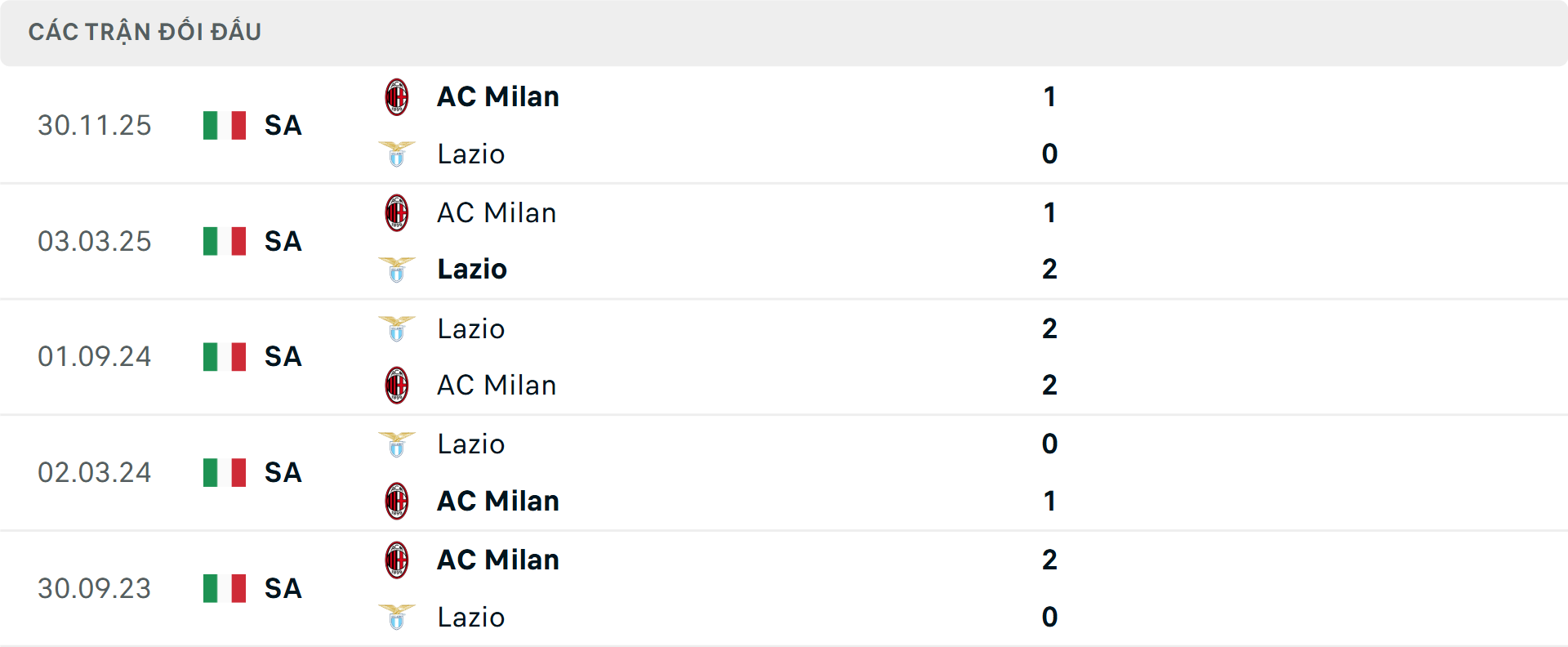Click the Lazio eagle badge in the 30.09.23 row
The image size is (1568, 647).
coord(398,617)
